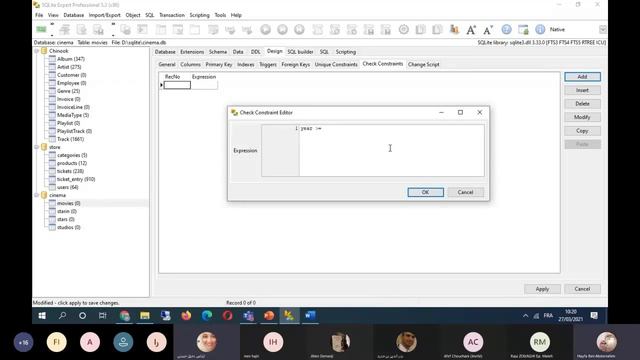Open the Foreign Keys design tab

[296, 64]
